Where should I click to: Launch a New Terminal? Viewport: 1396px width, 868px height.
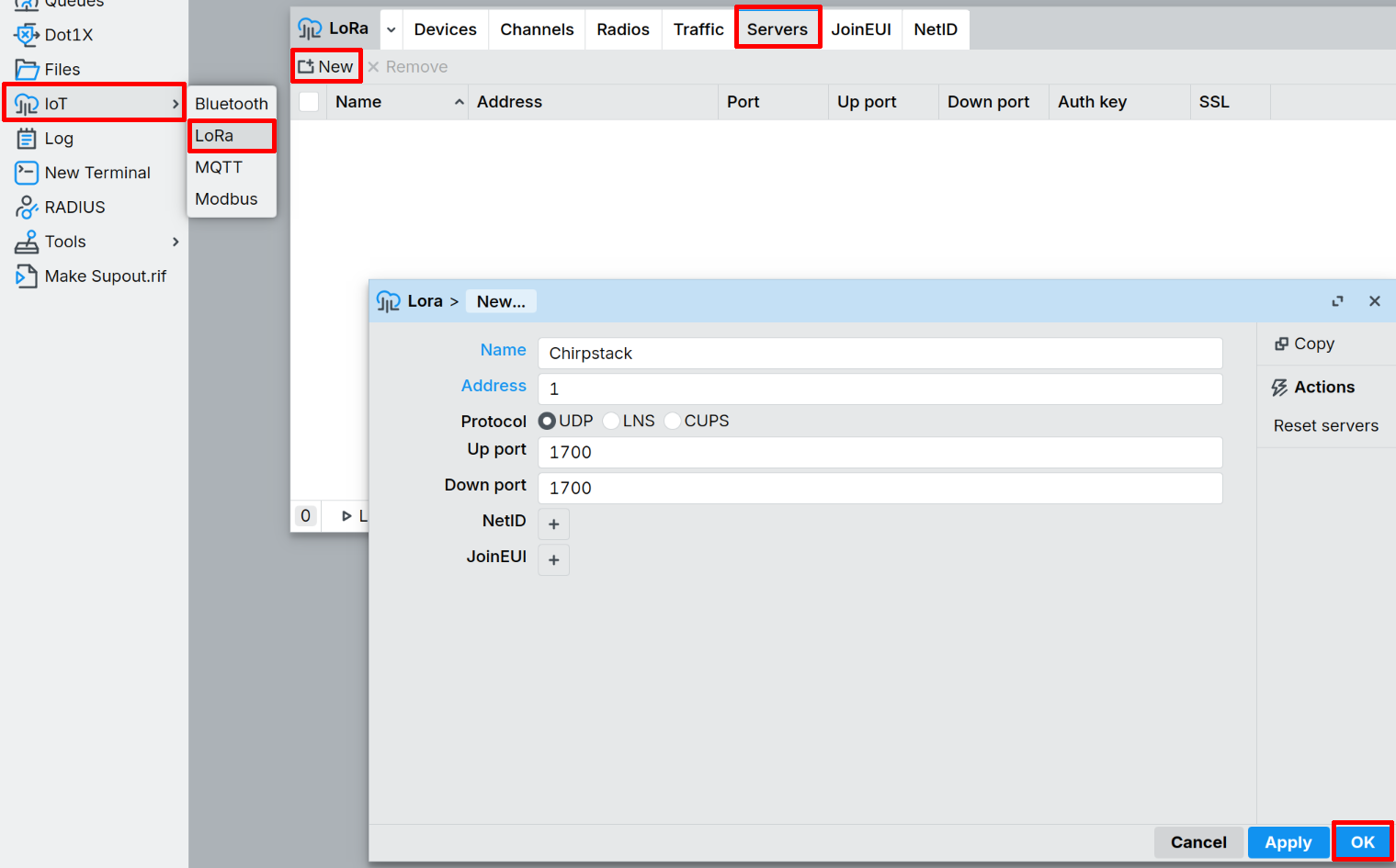97,172
